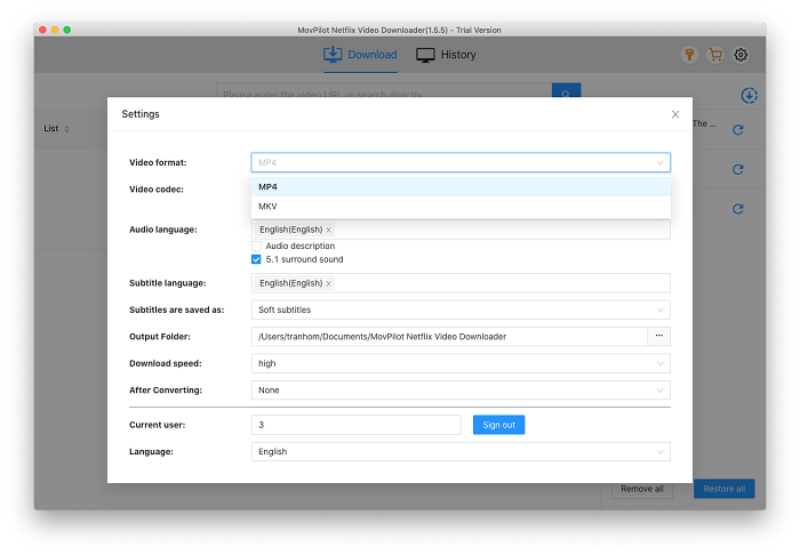Choose MP4 option in dropdown list

click(268, 187)
